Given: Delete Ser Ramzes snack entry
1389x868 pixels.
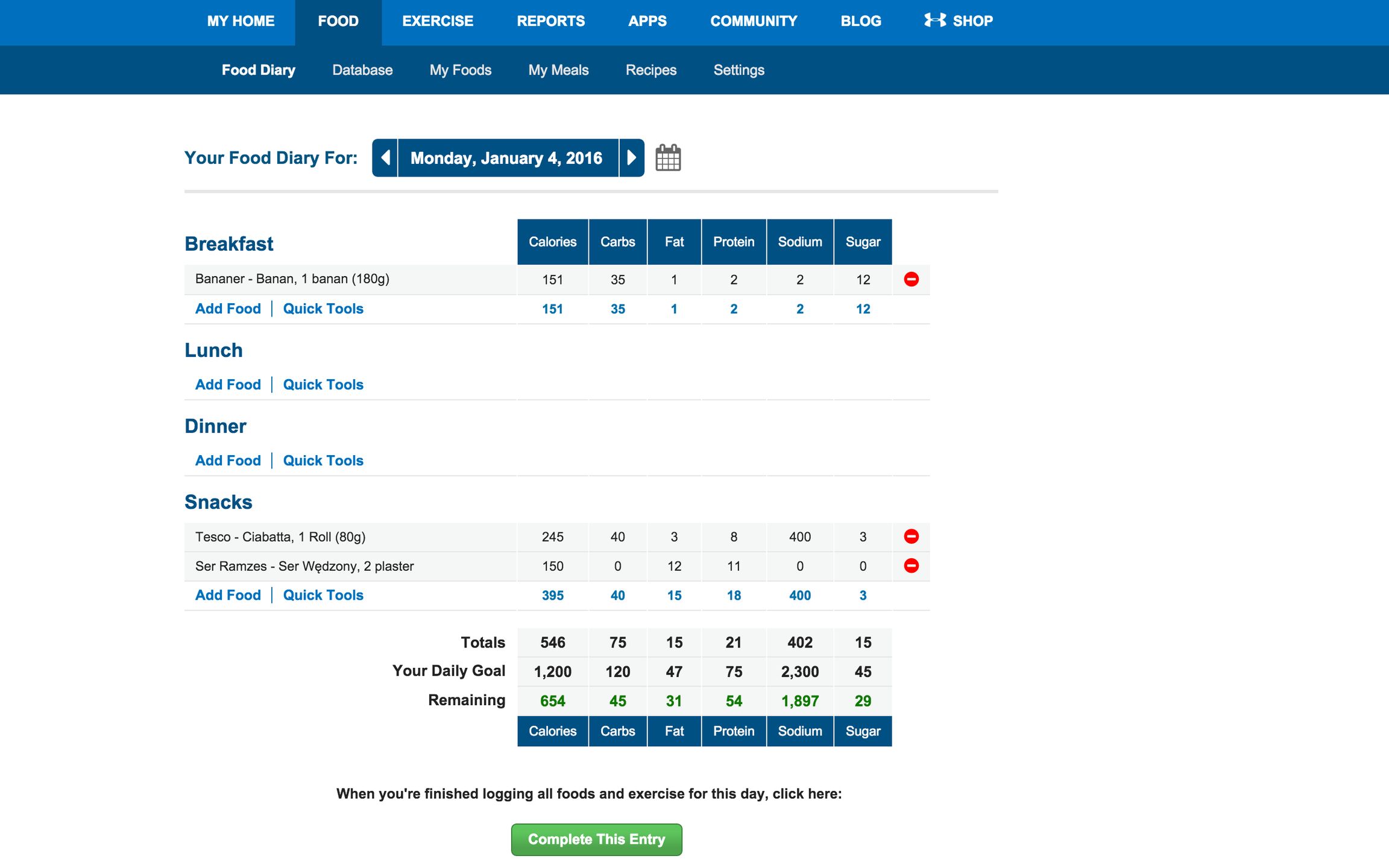Looking at the screenshot, I should click(x=911, y=565).
